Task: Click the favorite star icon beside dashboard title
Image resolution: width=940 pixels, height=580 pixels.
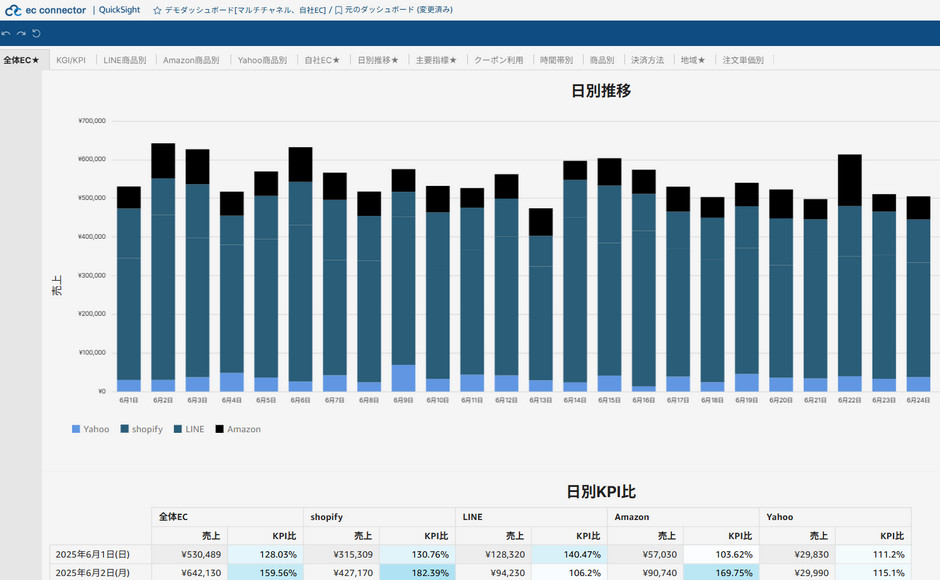Action: coord(157,10)
